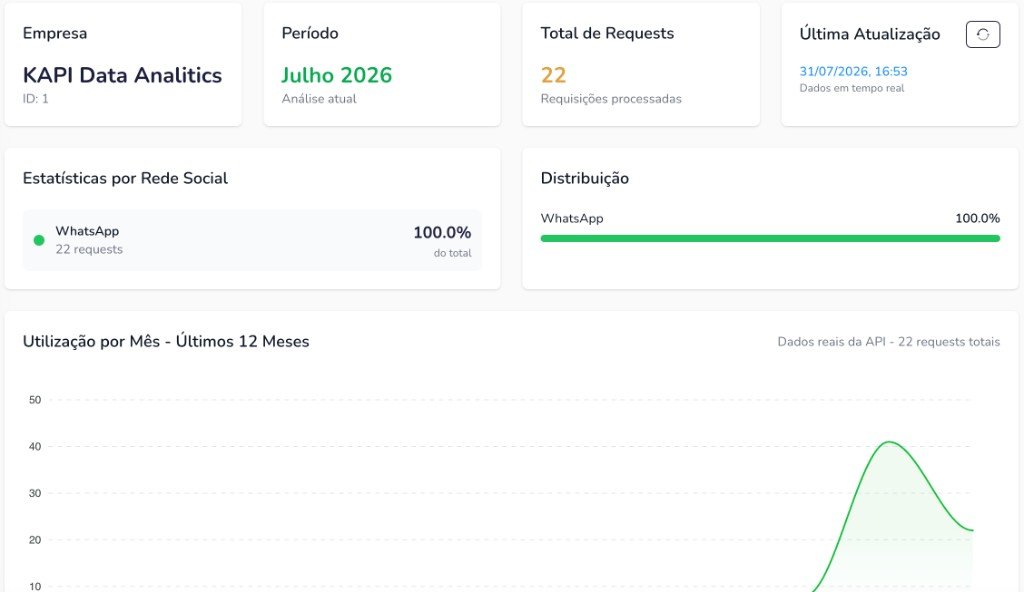Click the y-axis label '10'
Viewport: 1024px width, 592px height.
tap(35, 586)
